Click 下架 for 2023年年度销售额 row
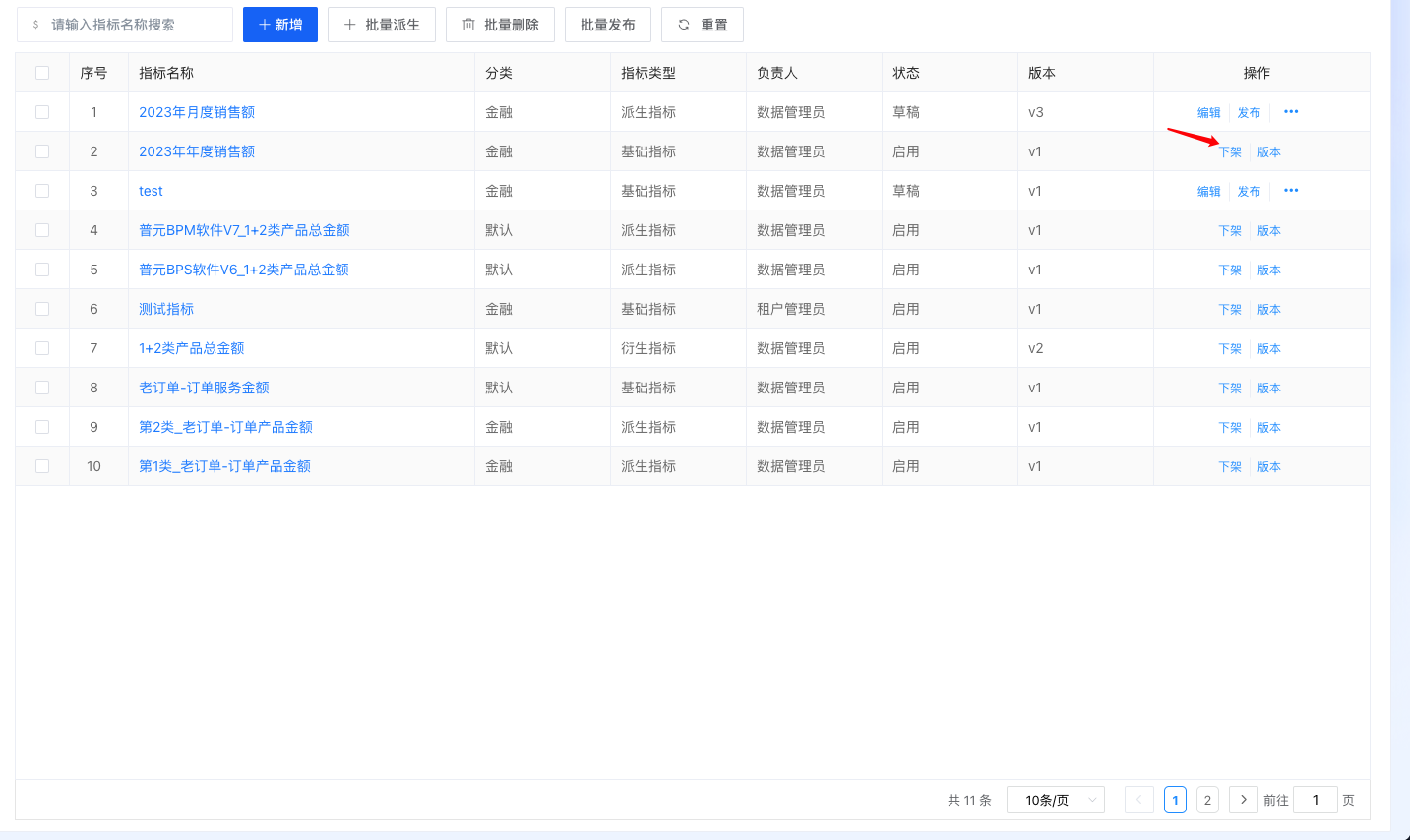The height and width of the screenshot is (840, 1410). coord(1230,152)
